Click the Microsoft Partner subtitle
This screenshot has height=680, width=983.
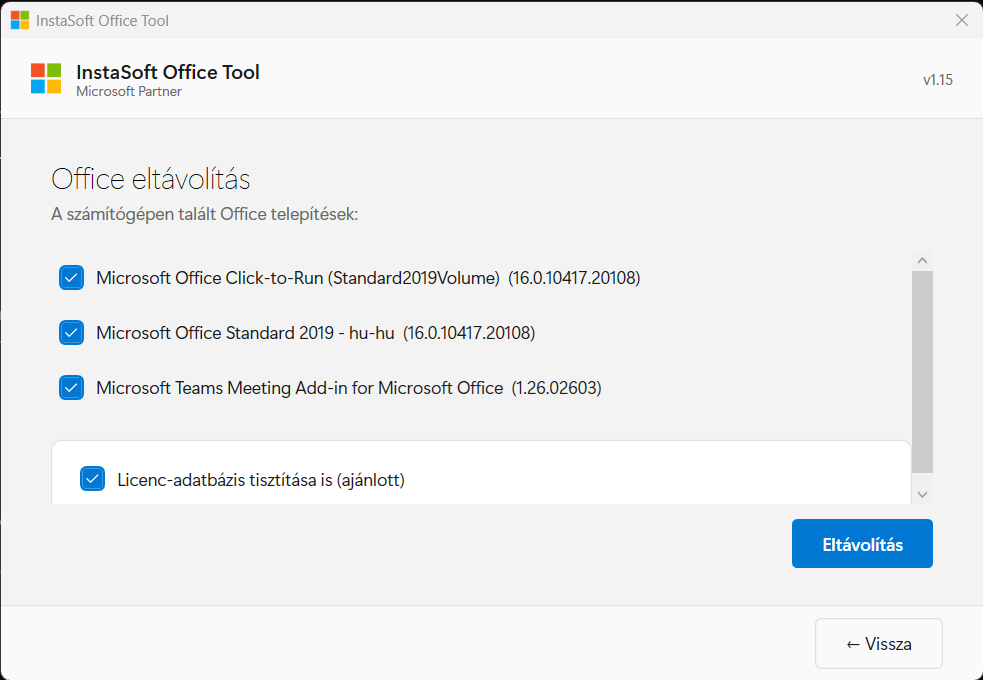point(129,92)
